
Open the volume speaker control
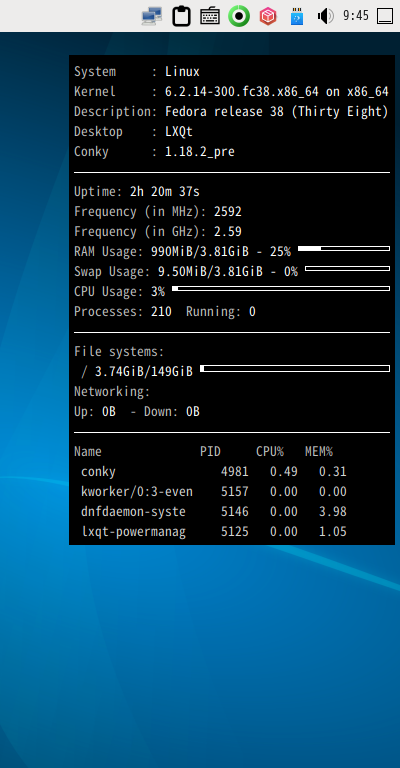point(326,16)
